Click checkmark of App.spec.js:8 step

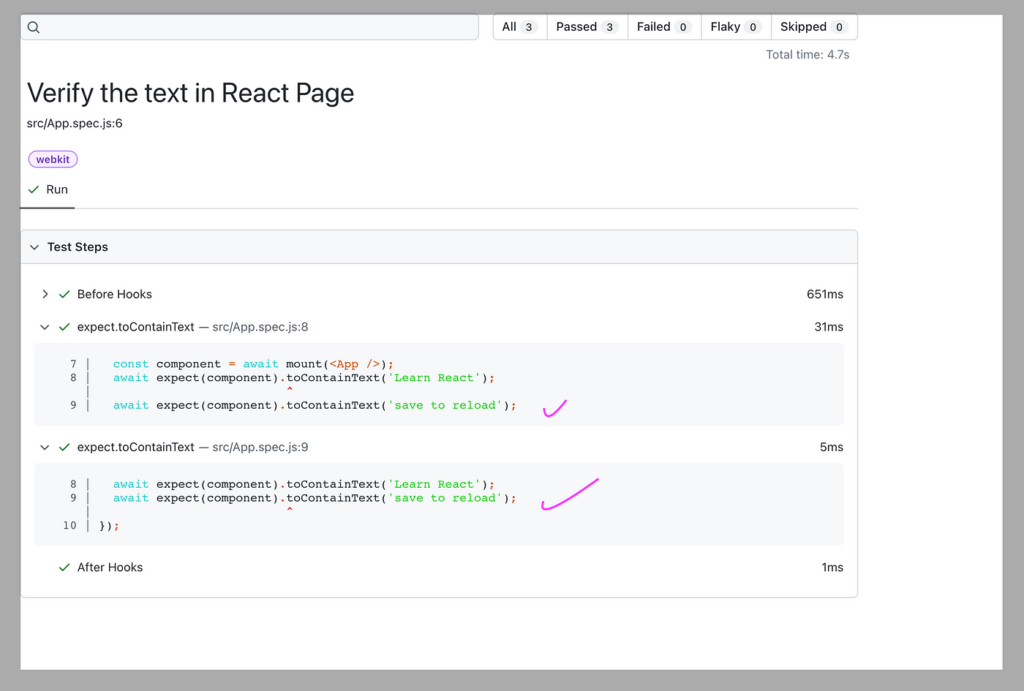pos(64,327)
